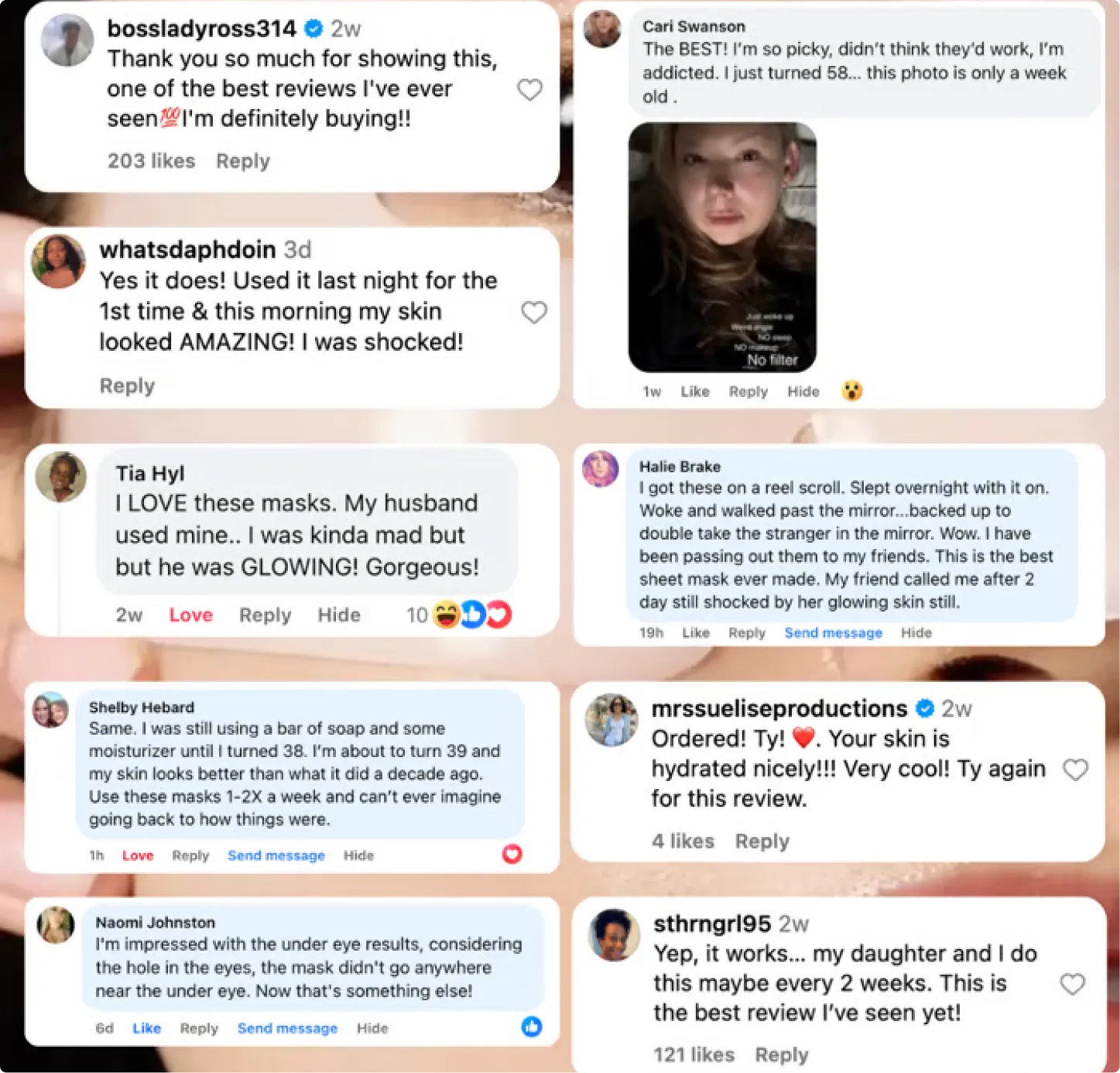This screenshot has height=1073, width=1120.
Task: Tap the heart icon on whatsdaphdoin's comment
Action: pyautogui.click(x=533, y=312)
